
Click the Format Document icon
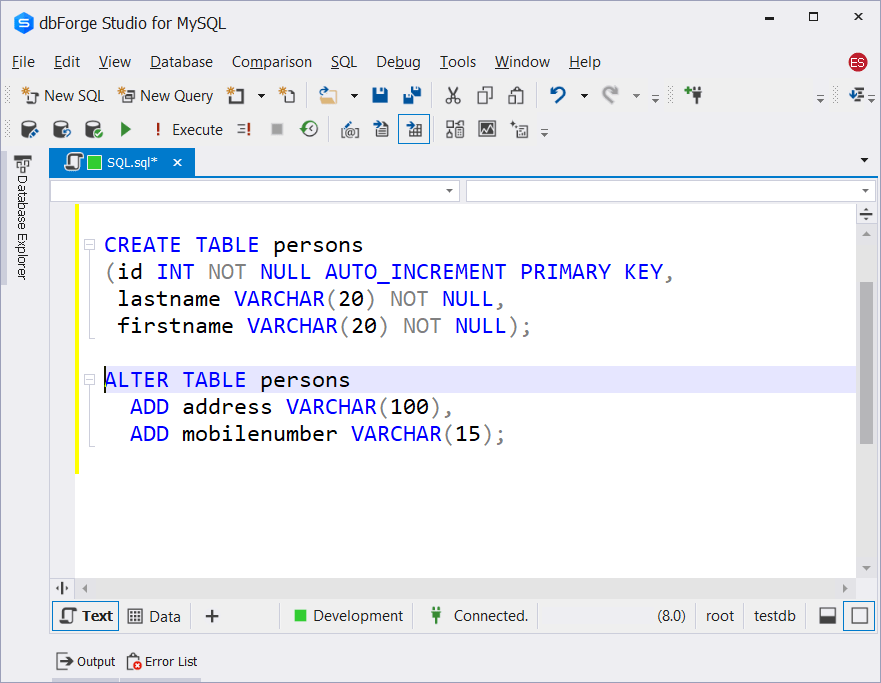pyautogui.click(x=382, y=130)
